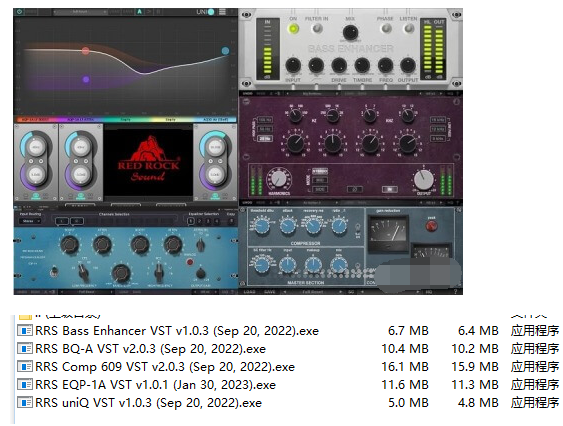This screenshot has height=426, width=563.
Task: Click the BQ-A HARMONICS knob
Action: coord(278,178)
